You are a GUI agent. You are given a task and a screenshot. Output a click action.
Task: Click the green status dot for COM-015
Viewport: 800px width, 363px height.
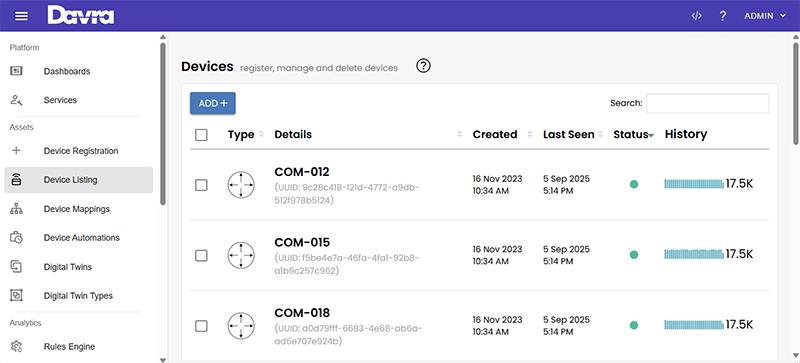[x=634, y=254]
